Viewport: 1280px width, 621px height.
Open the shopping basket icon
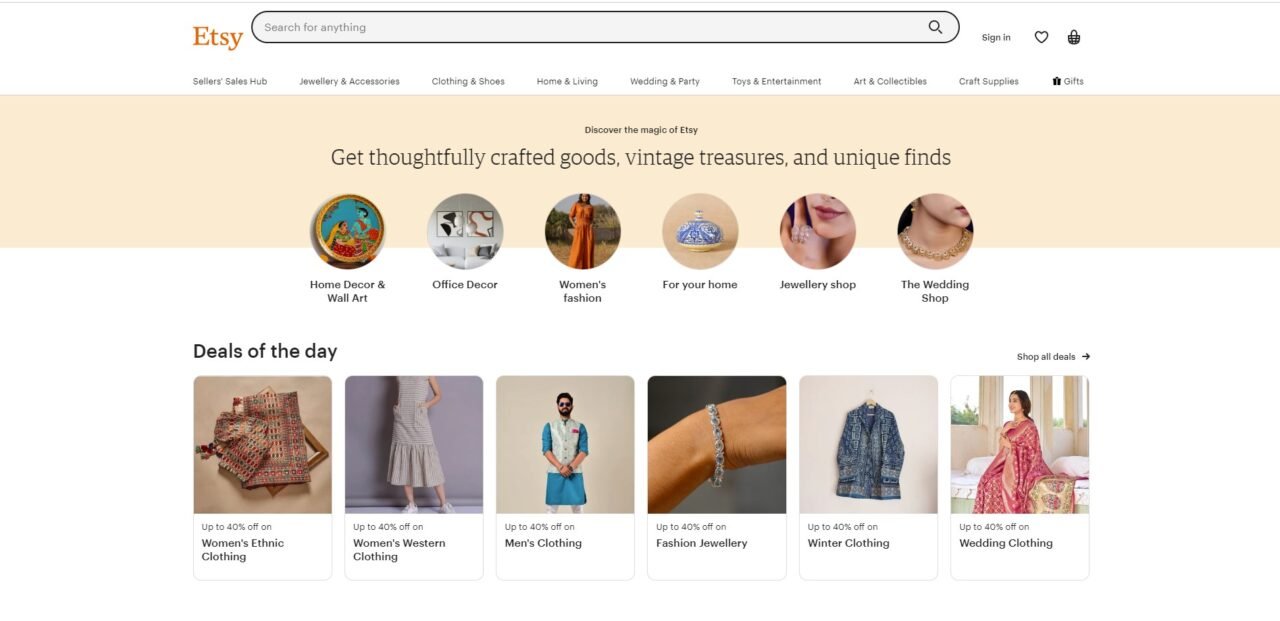[x=1074, y=37]
